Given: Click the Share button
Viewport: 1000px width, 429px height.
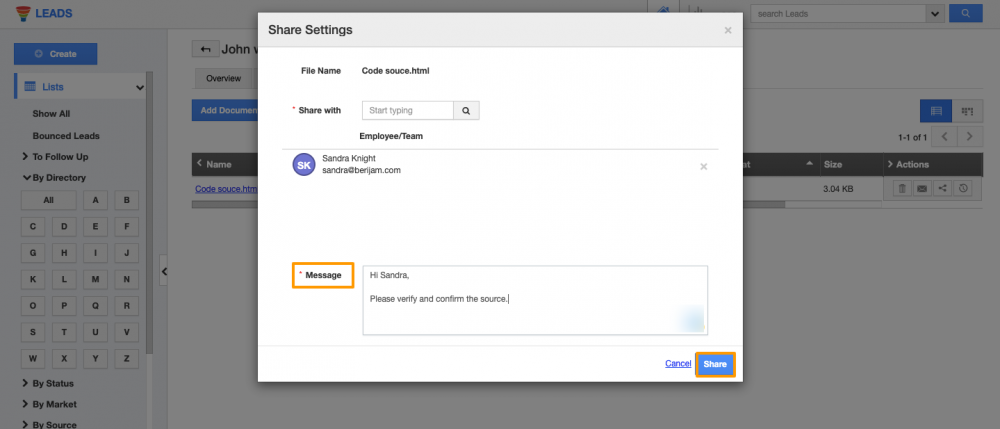Looking at the screenshot, I should [715, 364].
